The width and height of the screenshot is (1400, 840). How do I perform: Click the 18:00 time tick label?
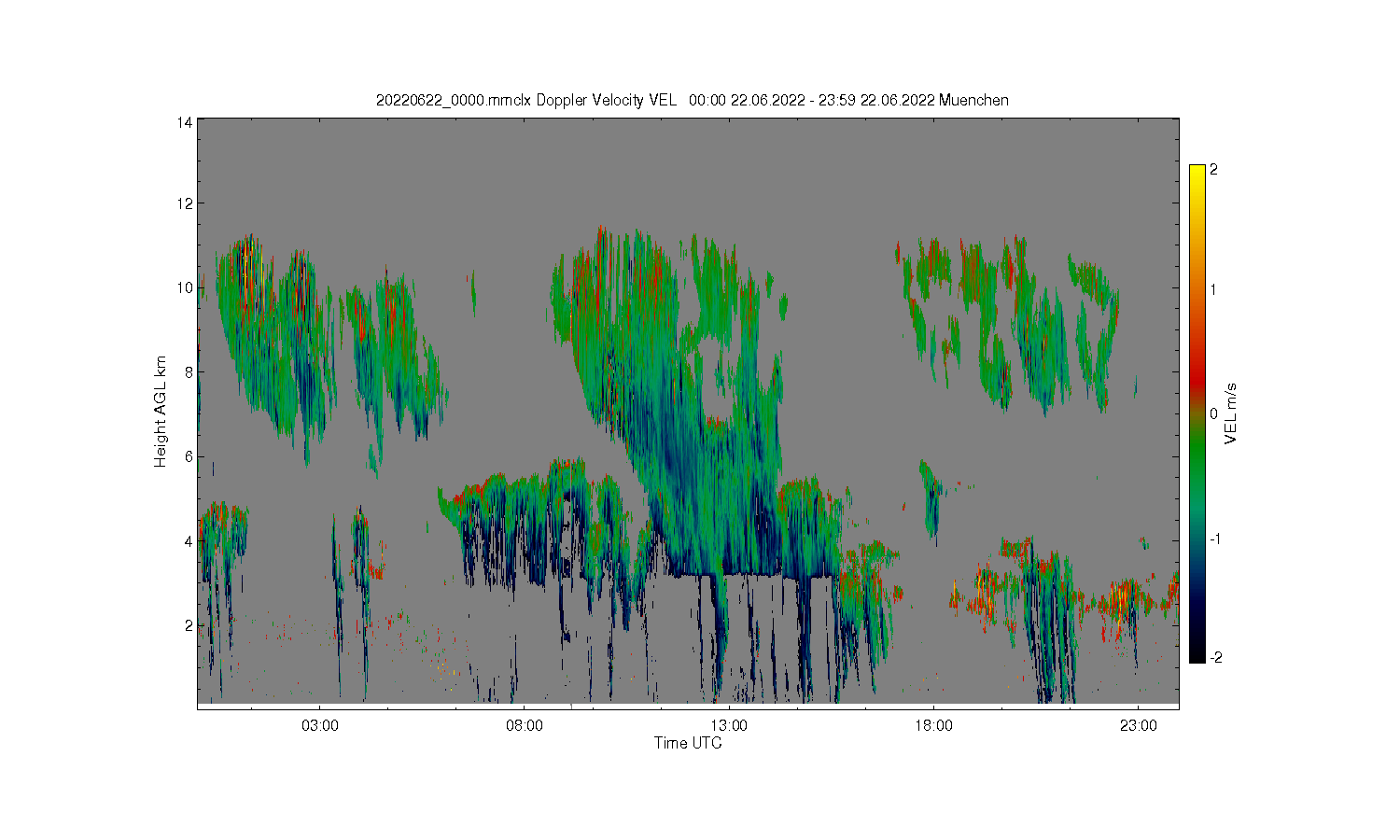(933, 726)
